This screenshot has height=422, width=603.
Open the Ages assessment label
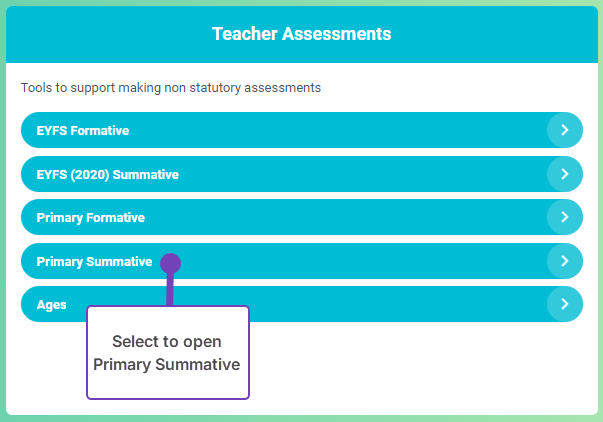pyautogui.click(x=51, y=304)
